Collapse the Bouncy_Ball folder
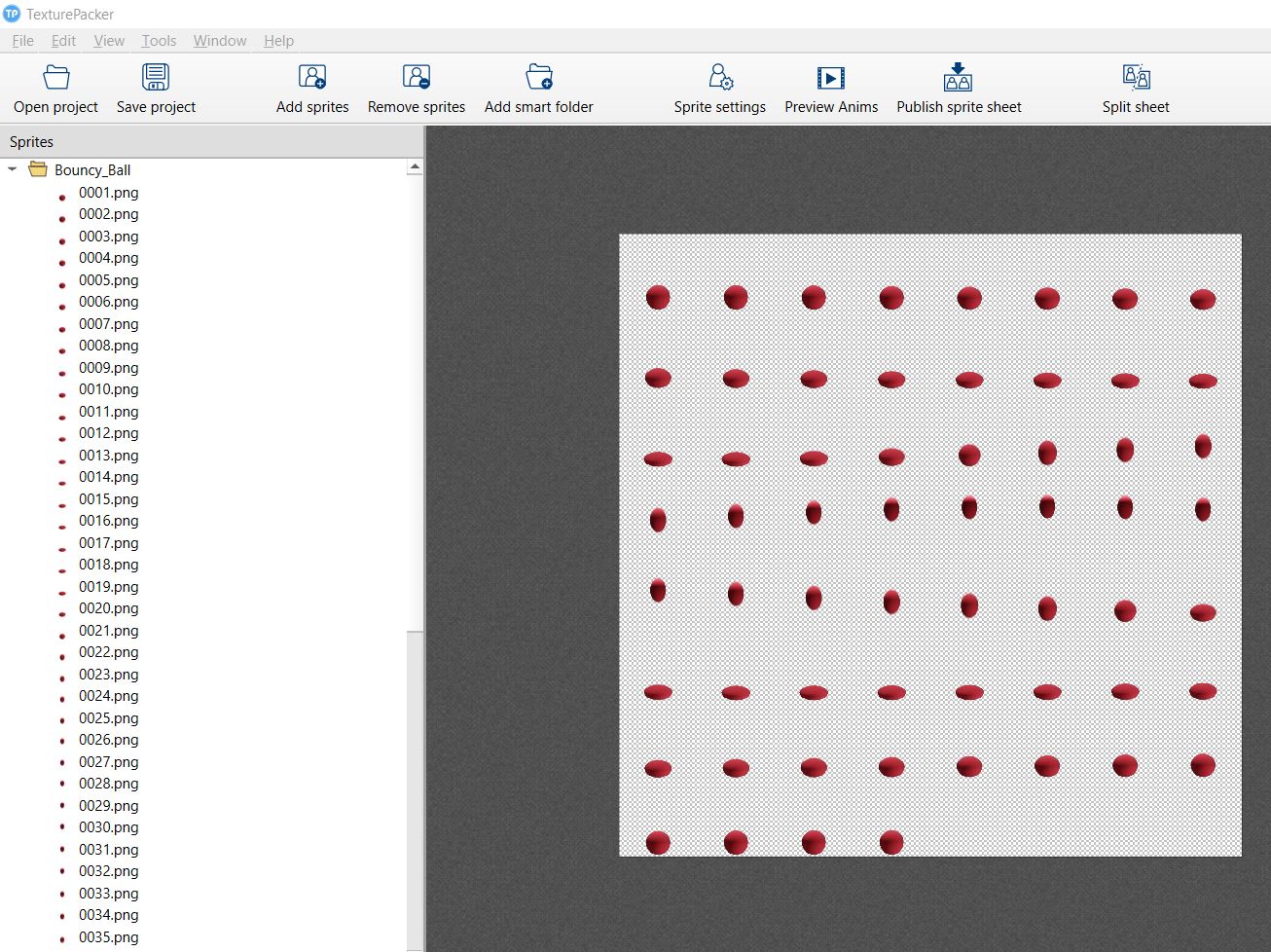 [12, 168]
